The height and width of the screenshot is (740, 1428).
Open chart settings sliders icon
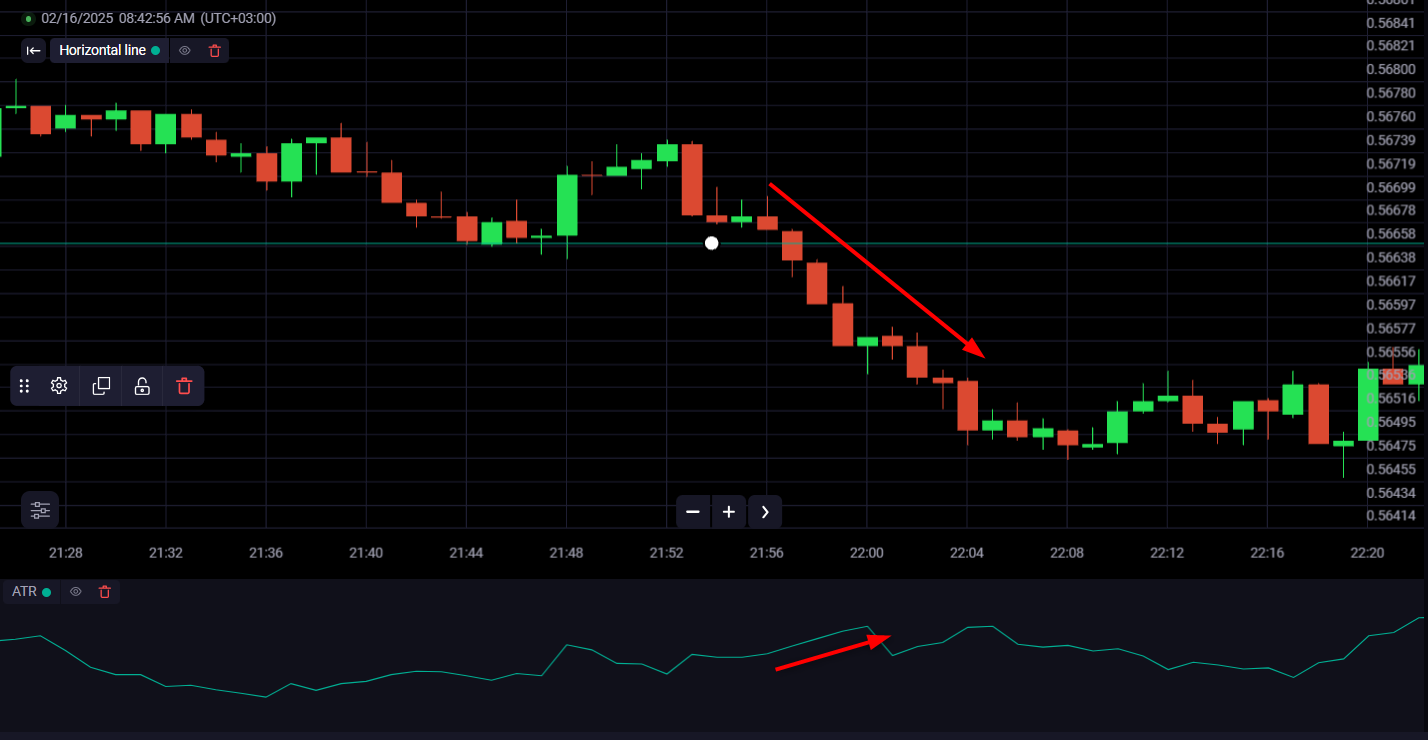coord(40,510)
